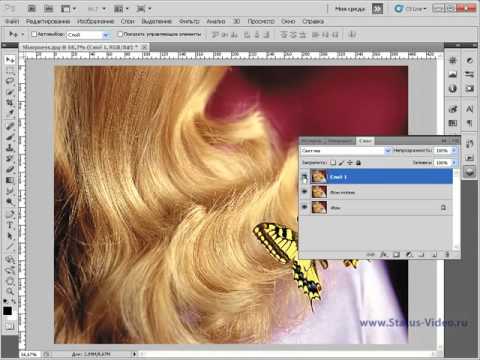This screenshot has height=360, width=480.
Task: Select the Lasso tool
Action: point(10,81)
